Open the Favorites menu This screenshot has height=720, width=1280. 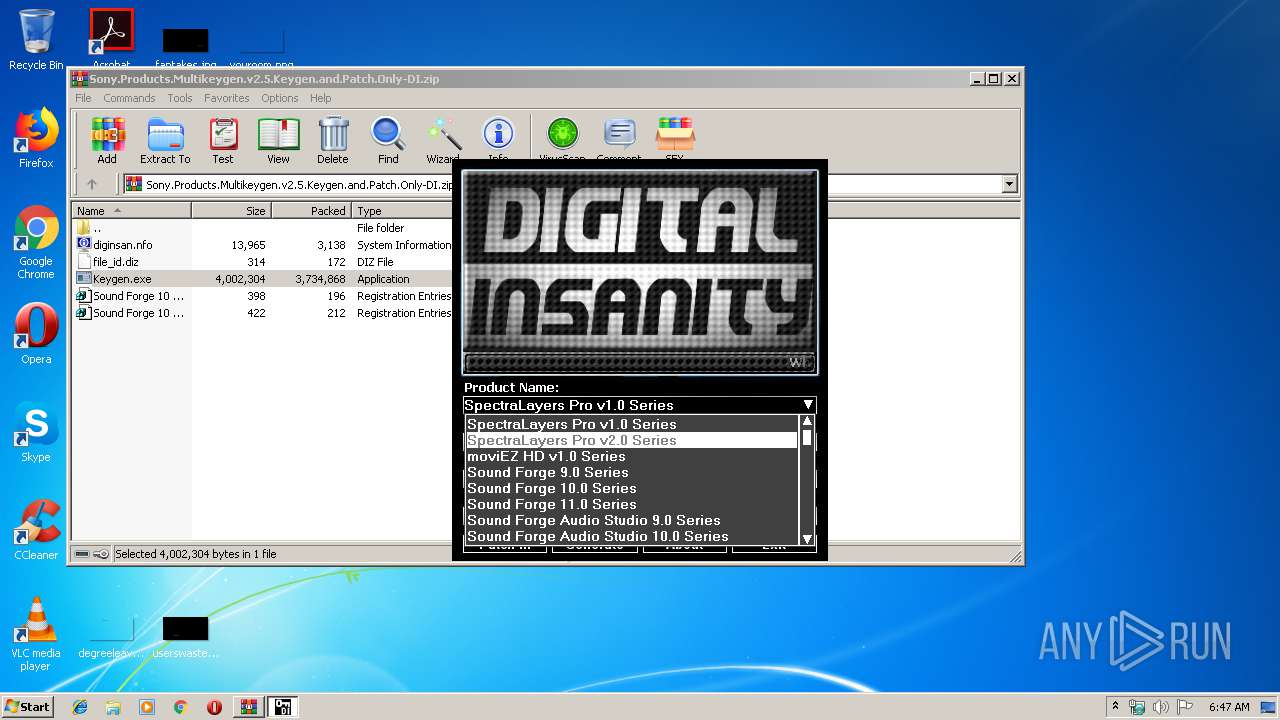227,98
